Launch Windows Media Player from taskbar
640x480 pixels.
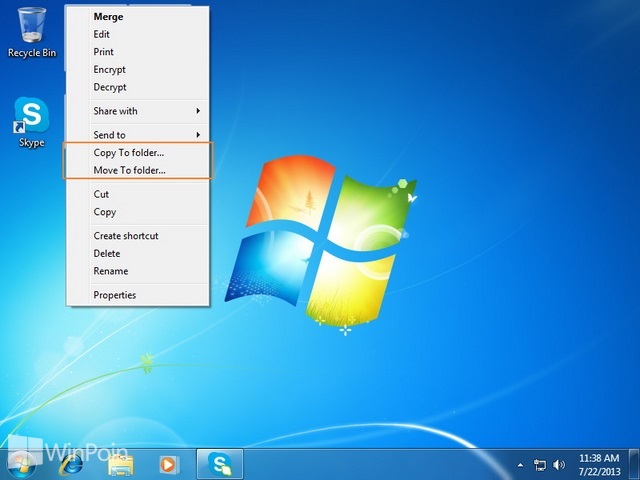(169, 464)
